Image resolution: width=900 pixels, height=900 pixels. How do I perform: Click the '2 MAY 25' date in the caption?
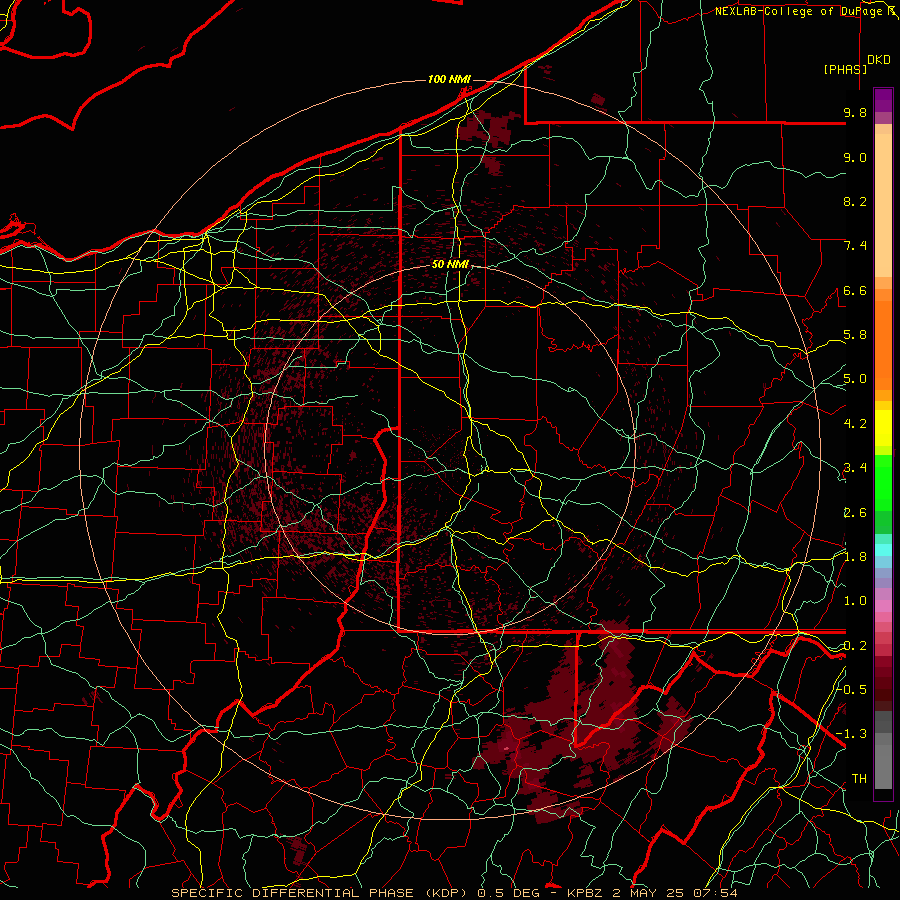649,893
